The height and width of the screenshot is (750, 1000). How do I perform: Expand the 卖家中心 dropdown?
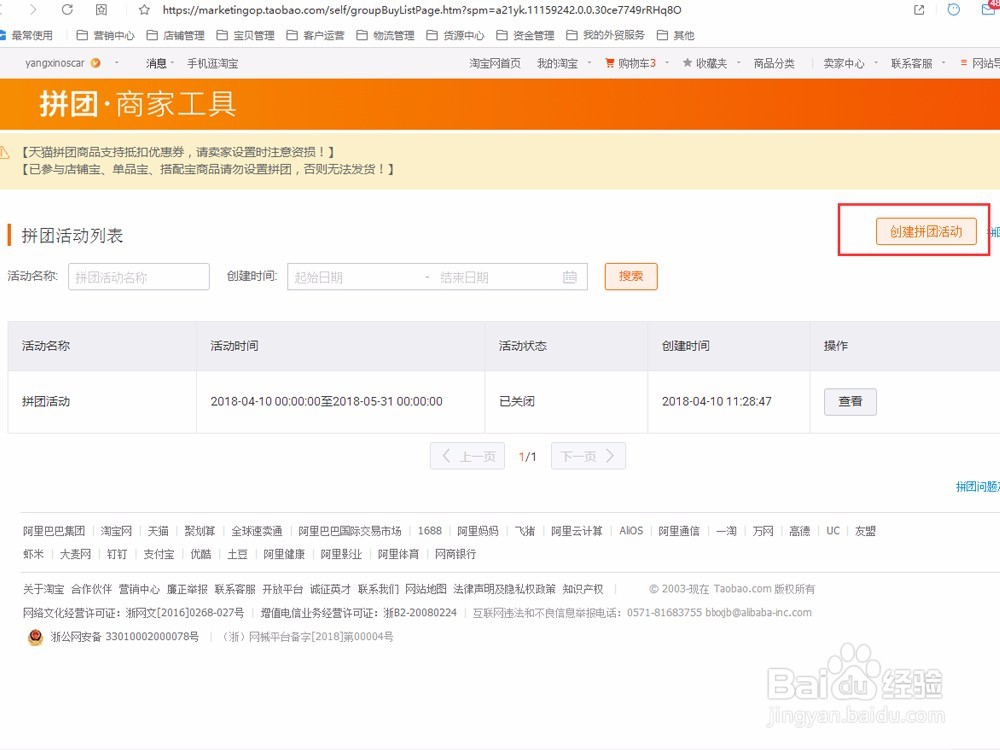point(855,62)
